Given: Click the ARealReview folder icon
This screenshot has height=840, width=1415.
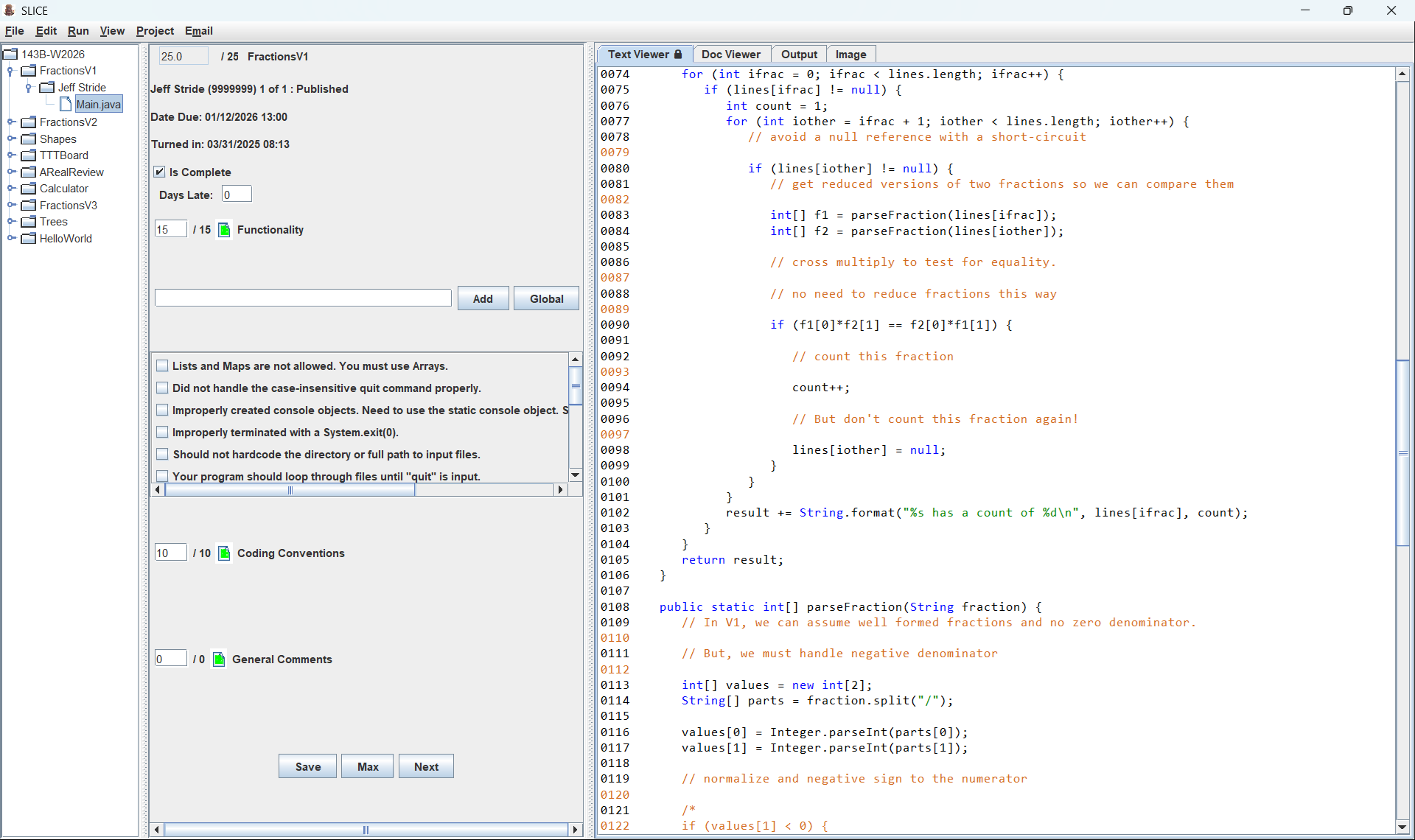Looking at the screenshot, I should coord(29,172).
